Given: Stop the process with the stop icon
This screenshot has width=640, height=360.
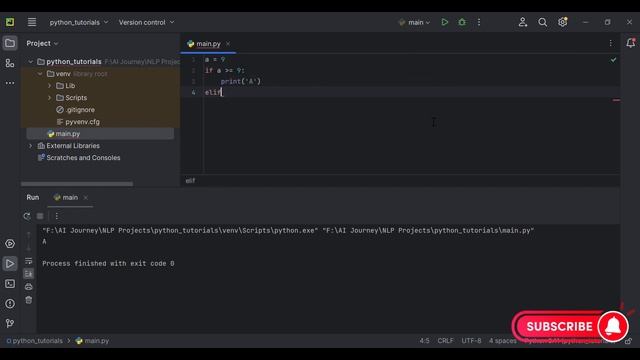Looking at the screenshot, I should (40, 216).
